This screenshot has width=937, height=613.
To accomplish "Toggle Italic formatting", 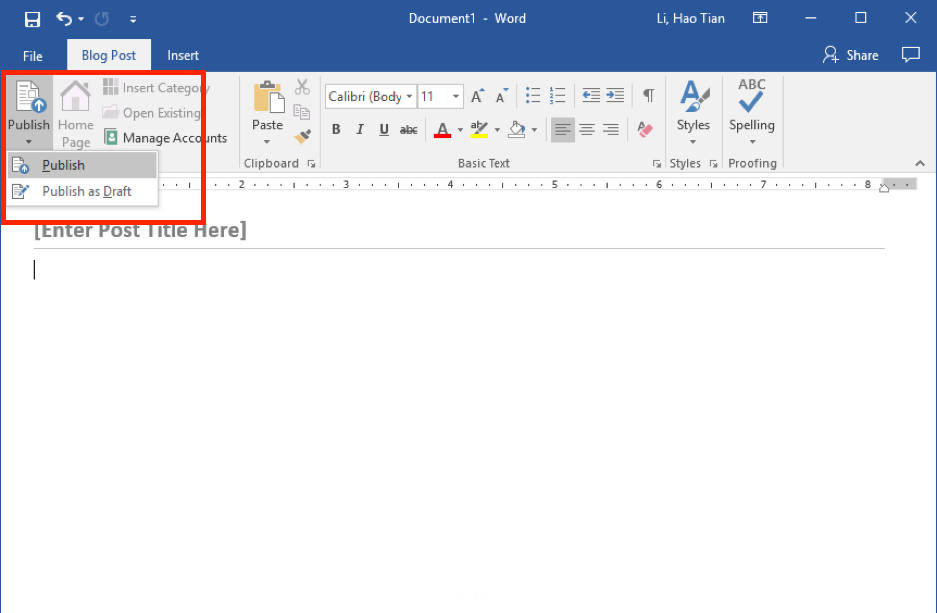I will click(x=360, y=129).
